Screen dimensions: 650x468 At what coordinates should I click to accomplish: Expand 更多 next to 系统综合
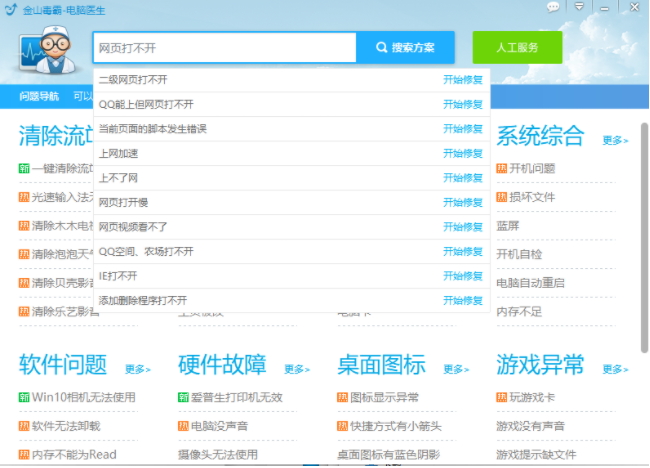pyautogui.click(x=615, y=141)
